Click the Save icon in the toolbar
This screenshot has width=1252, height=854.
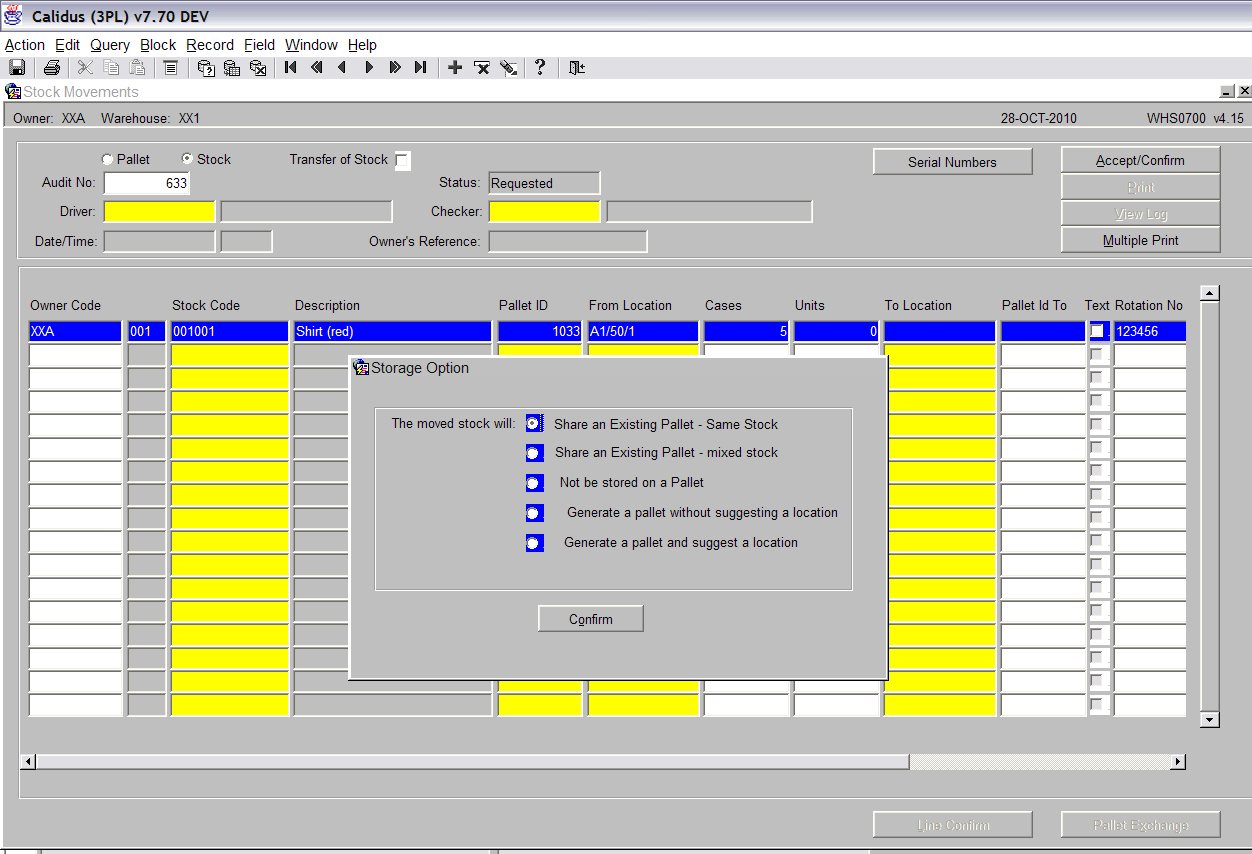pyautogui.click(x=17, y=68)
